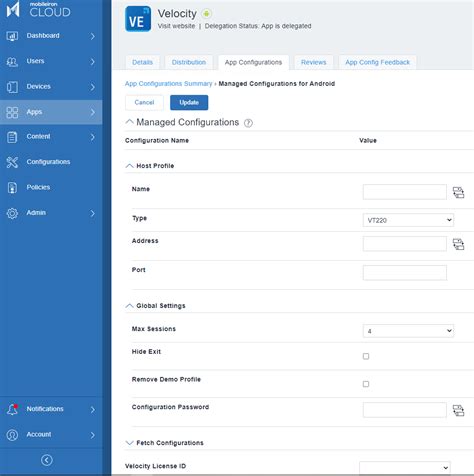Click the Content document icon
The height and width of the screenshot is (476, 474).
(x=12, y=137)
